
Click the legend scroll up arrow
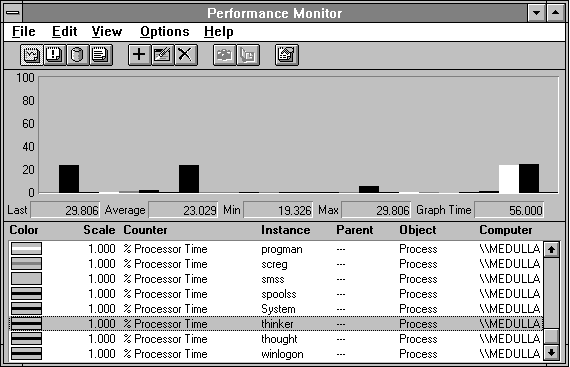pyautogui.click(x=551, y=249)
